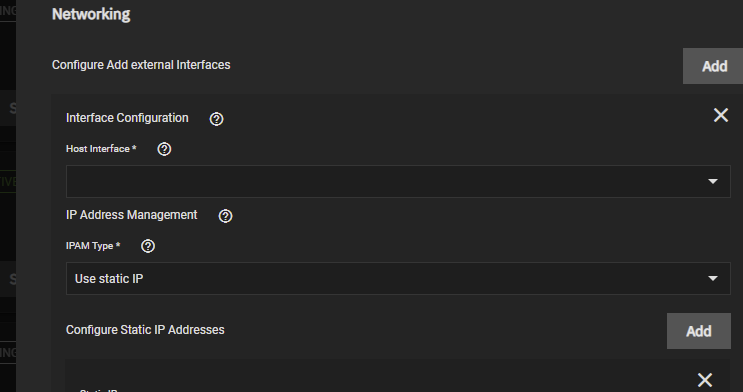Open IP Address Management help icon
Image resolution: width=743 pixels, height=392 pixels.
(x=226, y=216)
